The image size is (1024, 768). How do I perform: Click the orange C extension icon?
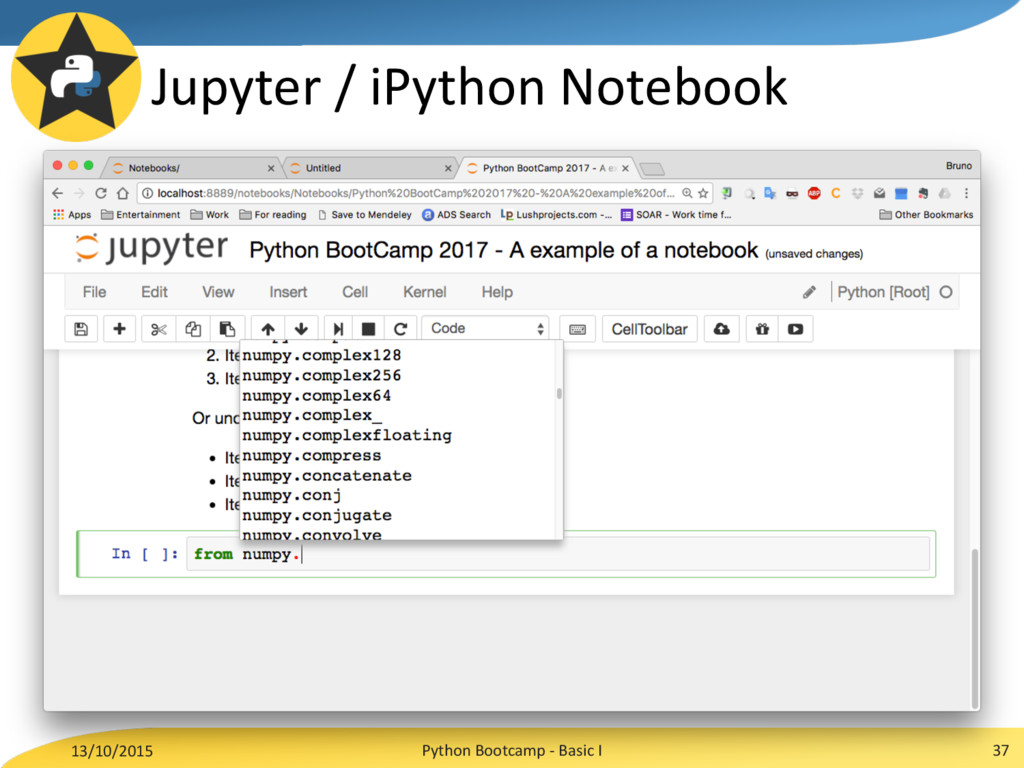[x=835, y=193]
